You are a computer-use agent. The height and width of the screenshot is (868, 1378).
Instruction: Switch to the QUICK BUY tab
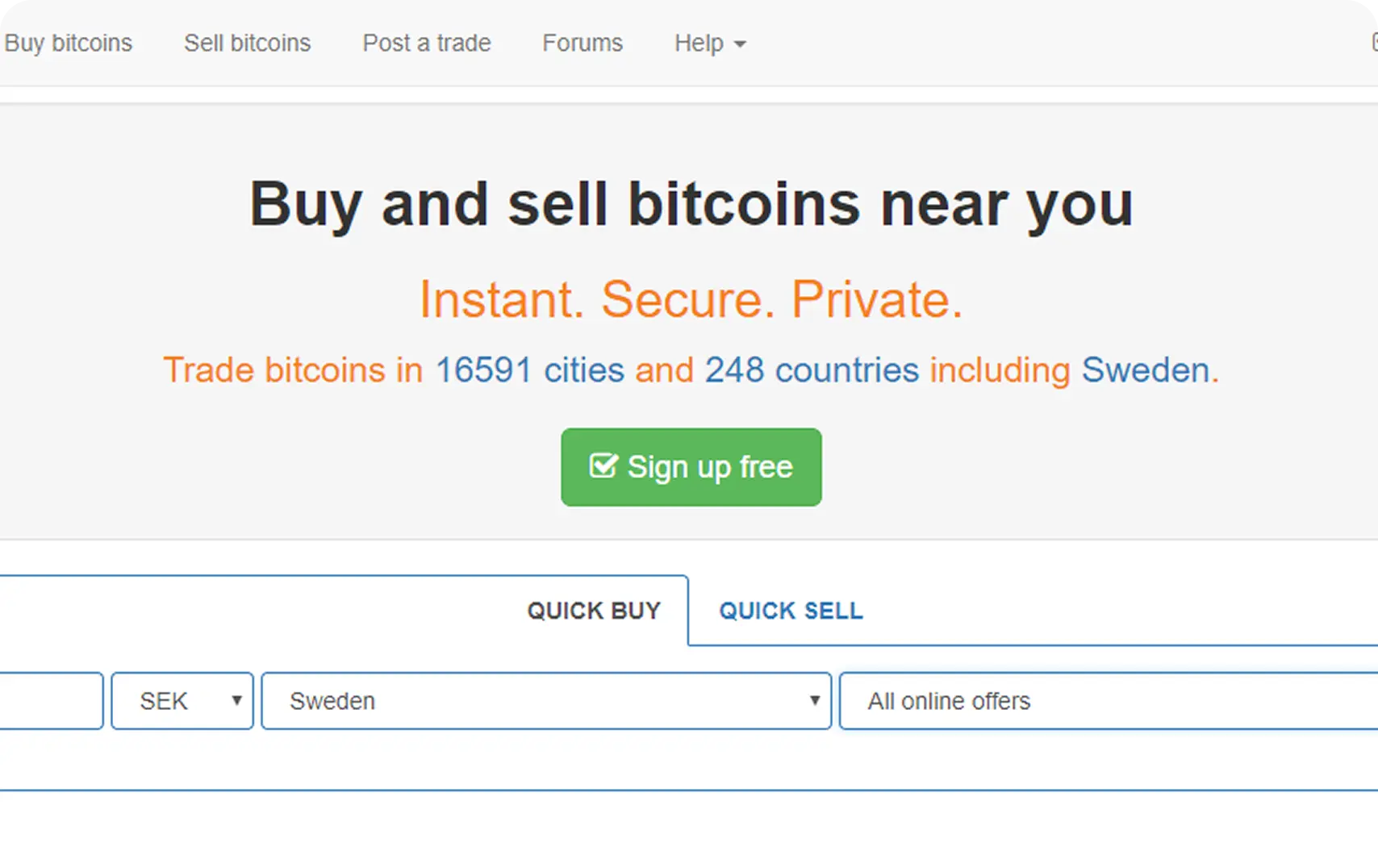pyautogui.click(x=594, y=611)
